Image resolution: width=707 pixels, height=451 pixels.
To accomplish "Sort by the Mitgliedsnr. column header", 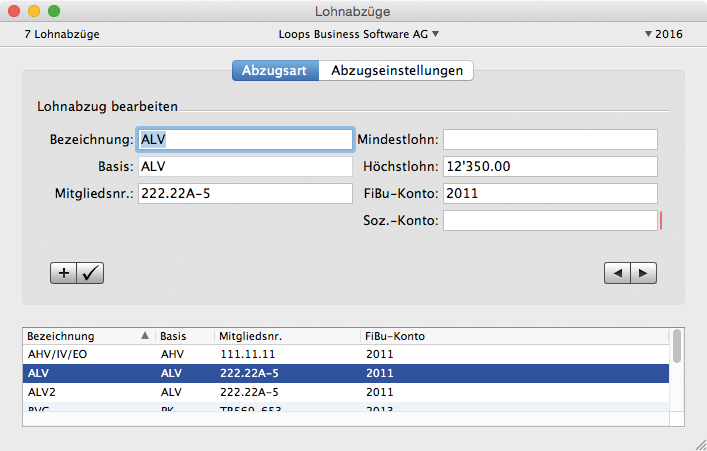I will (287, 336).
